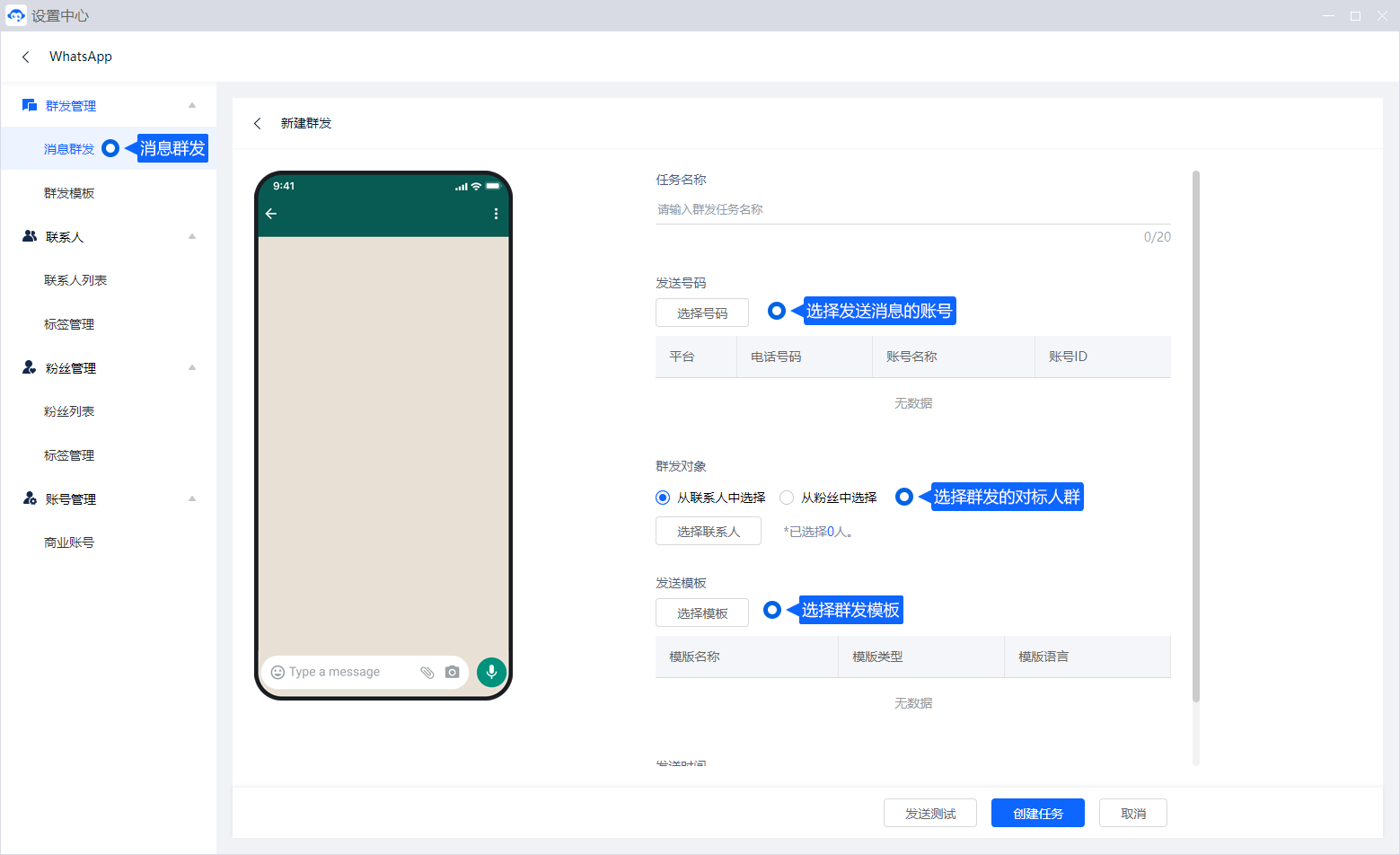
Task: Click the 创建任务 button
Action: click(1037, 813)
